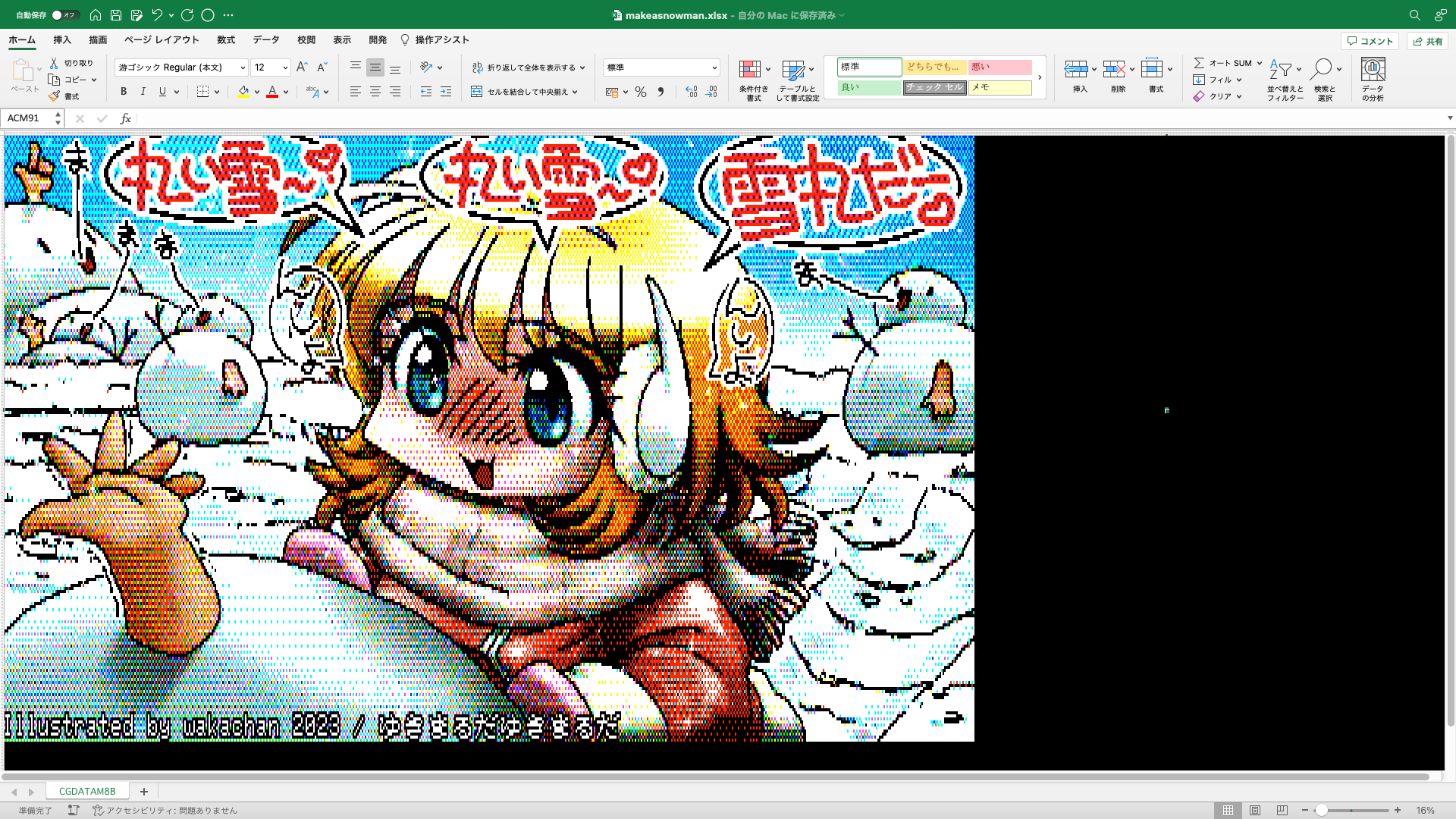Viewport: 1456px width, 819px height.
Task: Open オート SUM dropdown arrow
Action: (x=1260, y=64)
